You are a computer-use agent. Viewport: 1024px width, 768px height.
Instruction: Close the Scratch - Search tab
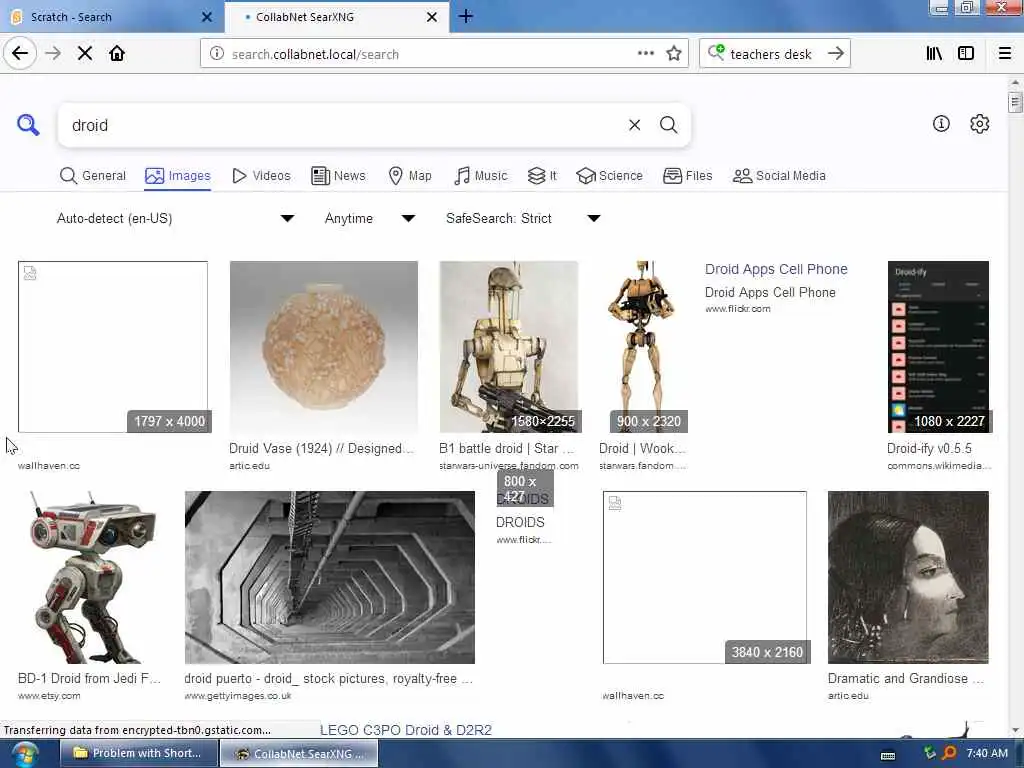coord(207,17)
